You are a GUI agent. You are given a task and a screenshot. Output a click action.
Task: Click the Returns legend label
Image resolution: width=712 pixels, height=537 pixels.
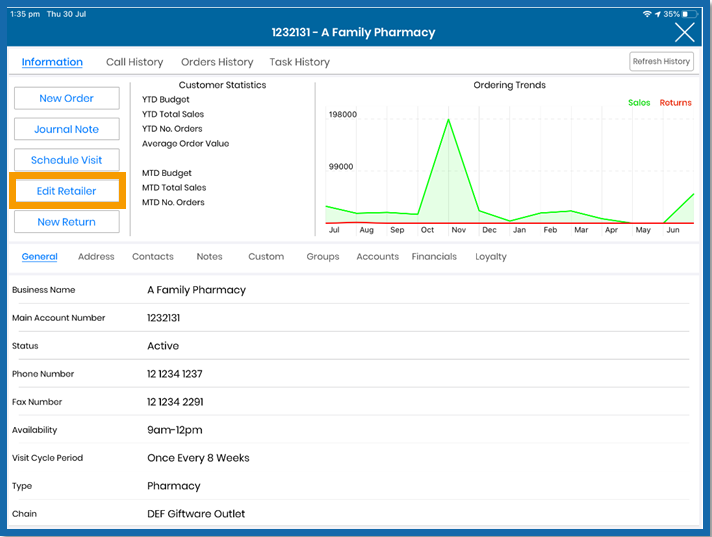675,103
